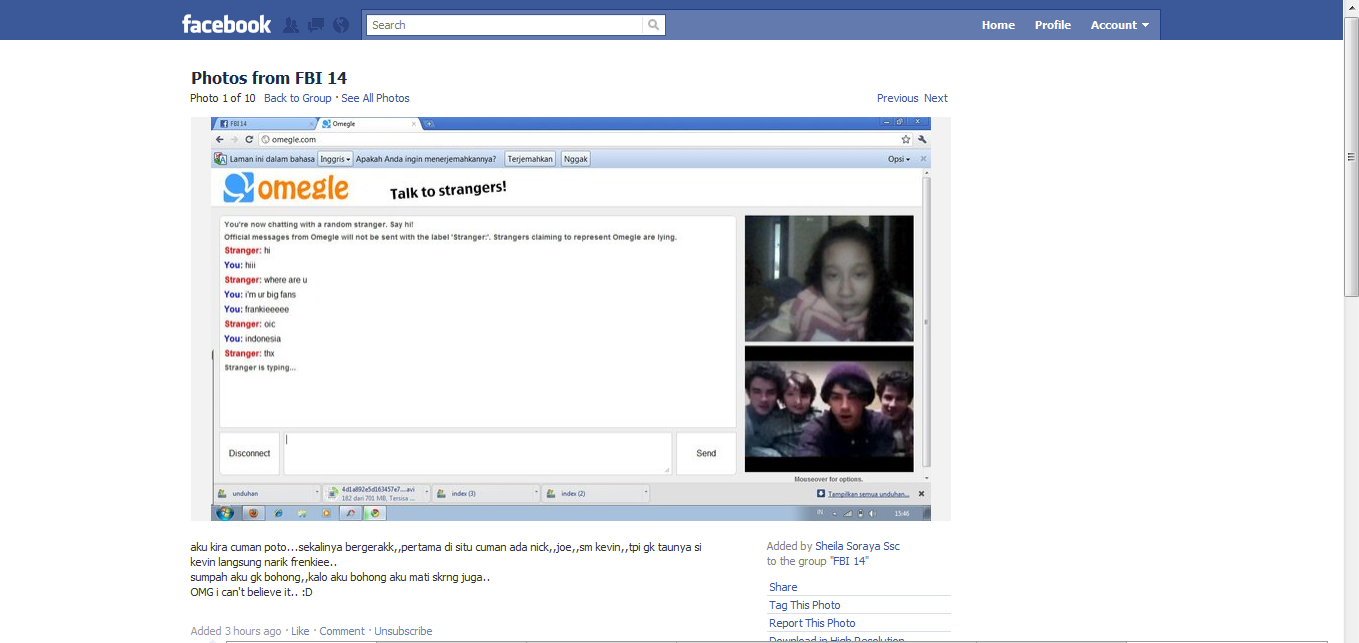The width and height of the screenshot is (1359, 643).
Task: Like this photo
Action: (300, 631)
